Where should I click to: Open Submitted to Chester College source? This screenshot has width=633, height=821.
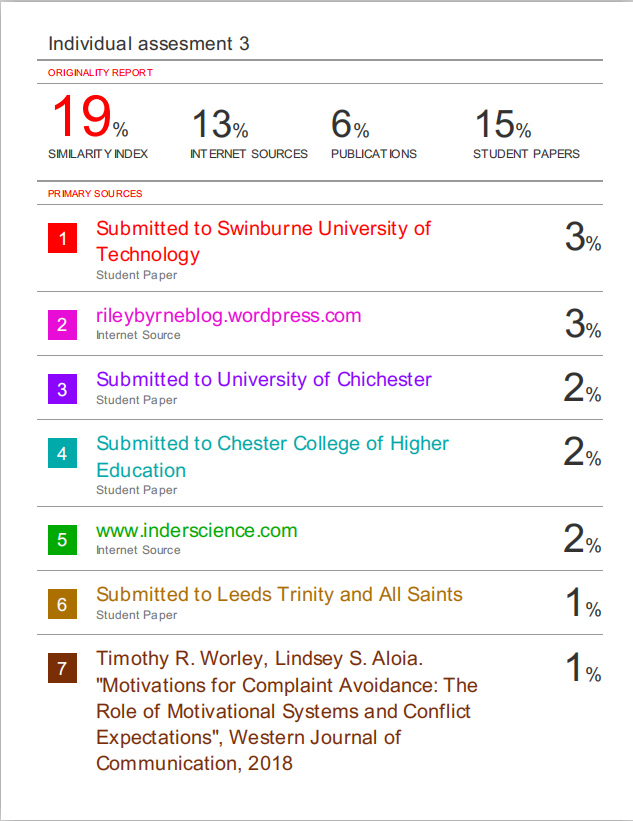coord(272,456)
